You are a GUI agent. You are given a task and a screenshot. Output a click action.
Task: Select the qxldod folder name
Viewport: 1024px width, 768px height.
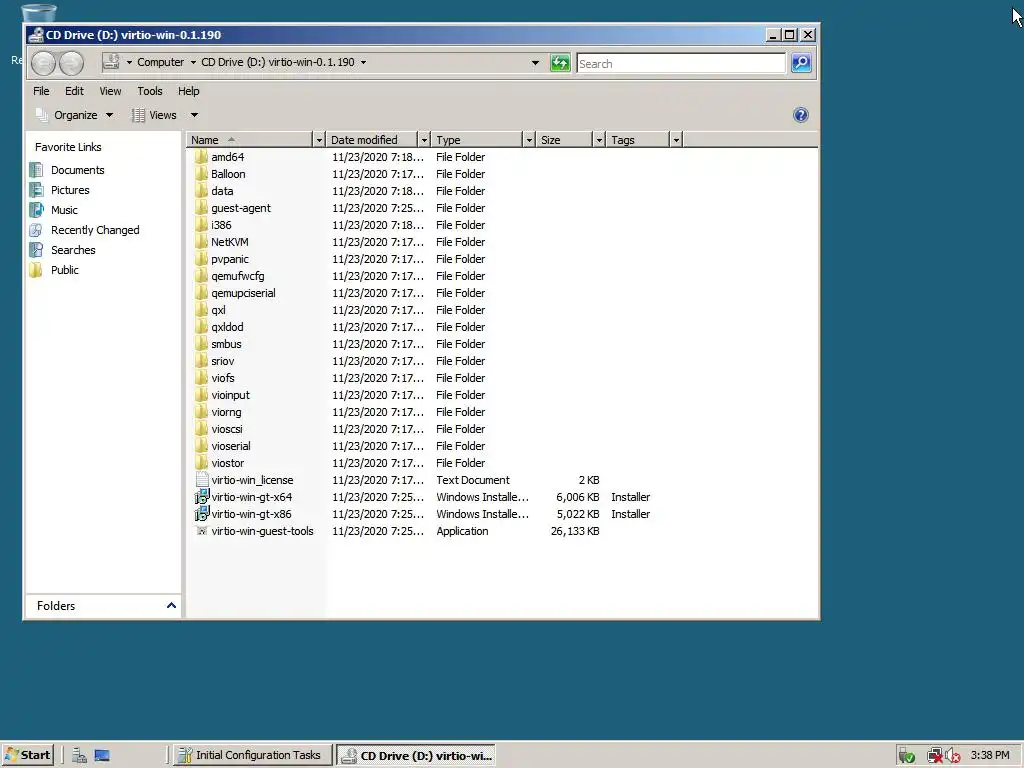point(227,327)
